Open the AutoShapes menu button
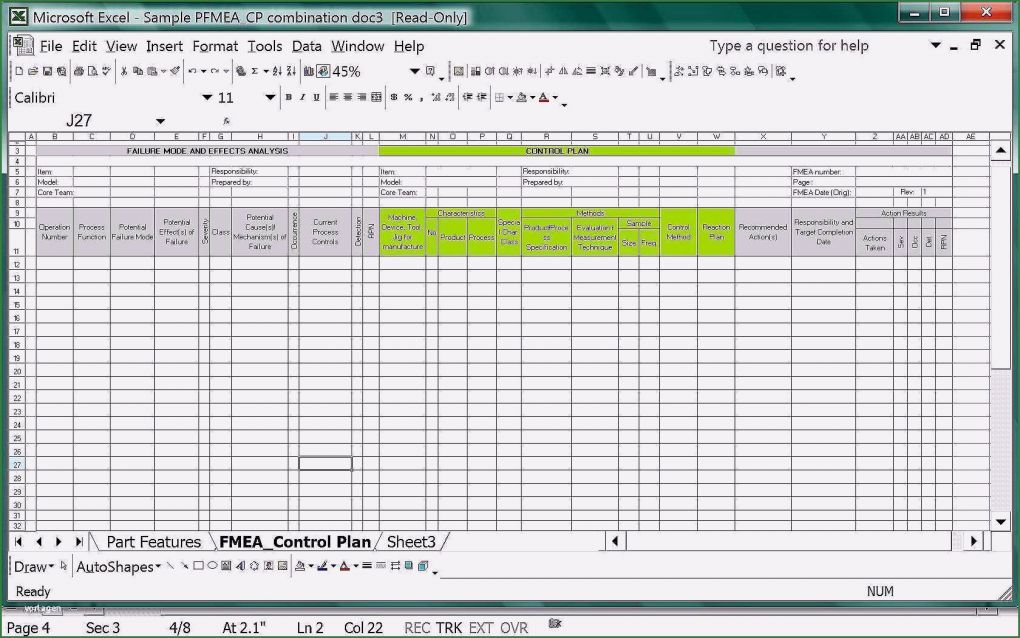Viewport: 1020px width, 638px height. (119, 567)
